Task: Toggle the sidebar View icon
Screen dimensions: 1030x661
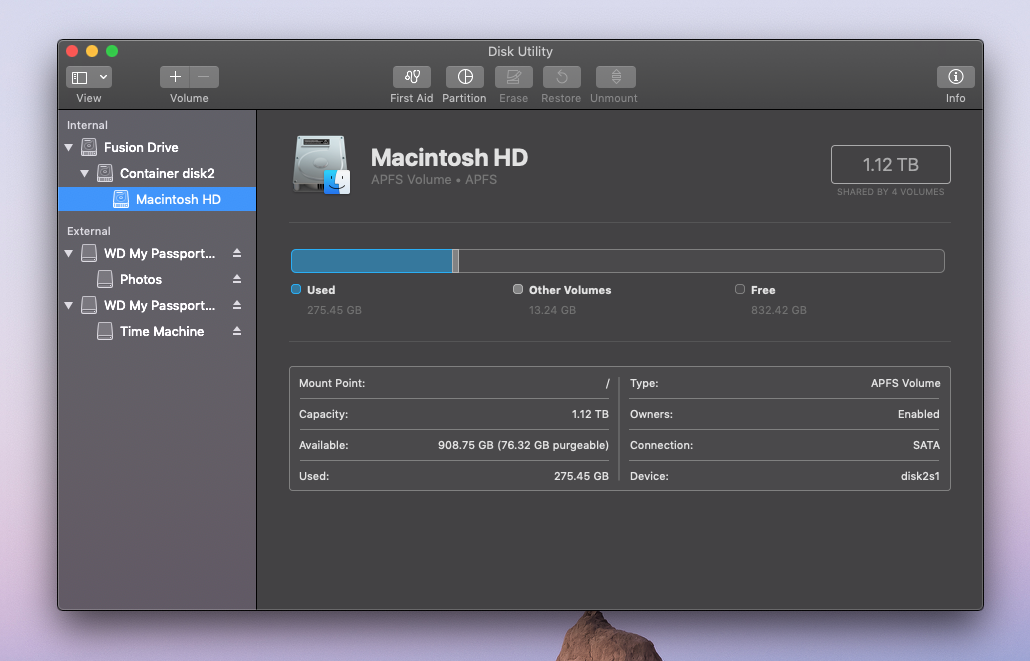Action: (79, 78)
